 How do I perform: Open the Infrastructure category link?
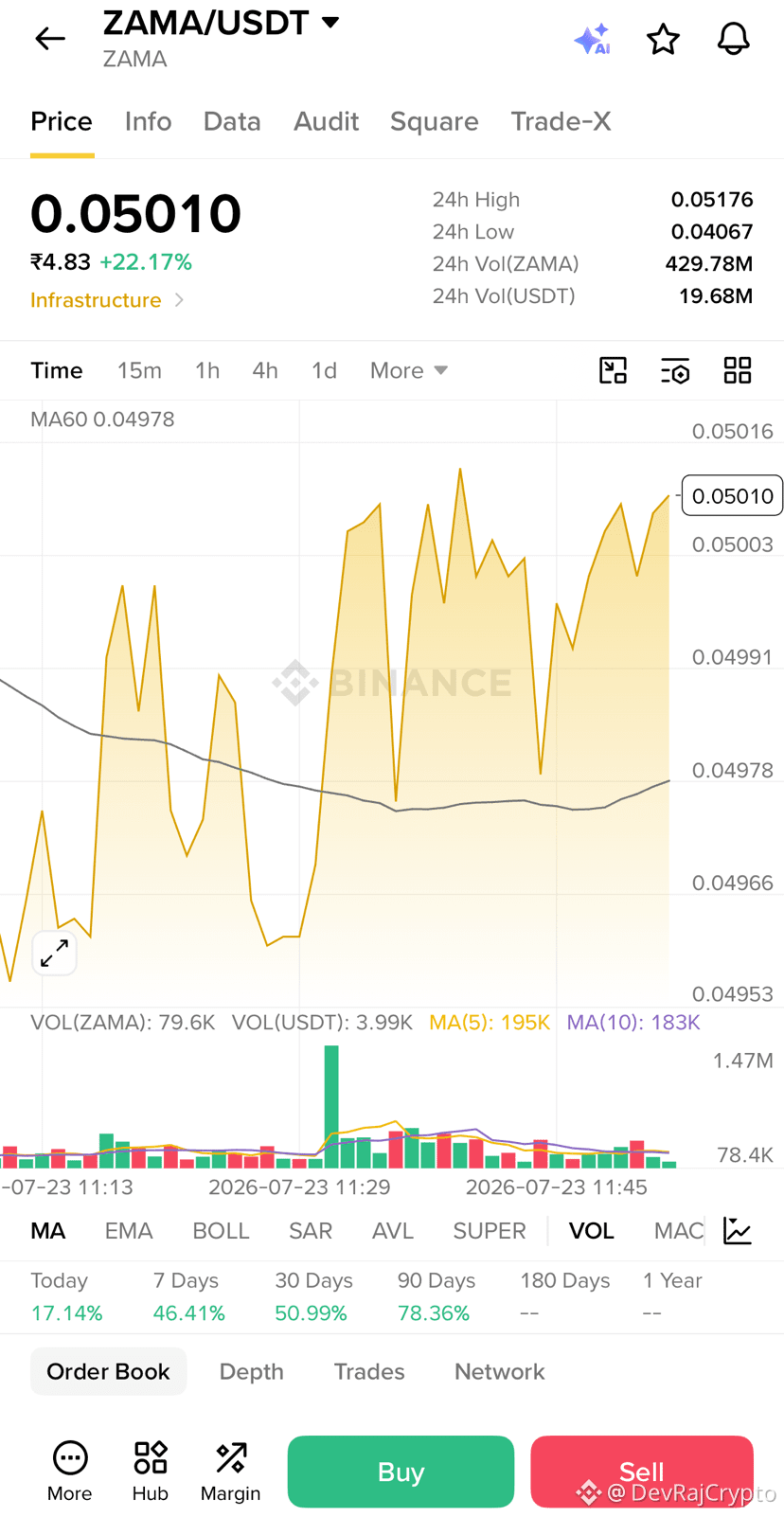(x=107, y=300)
